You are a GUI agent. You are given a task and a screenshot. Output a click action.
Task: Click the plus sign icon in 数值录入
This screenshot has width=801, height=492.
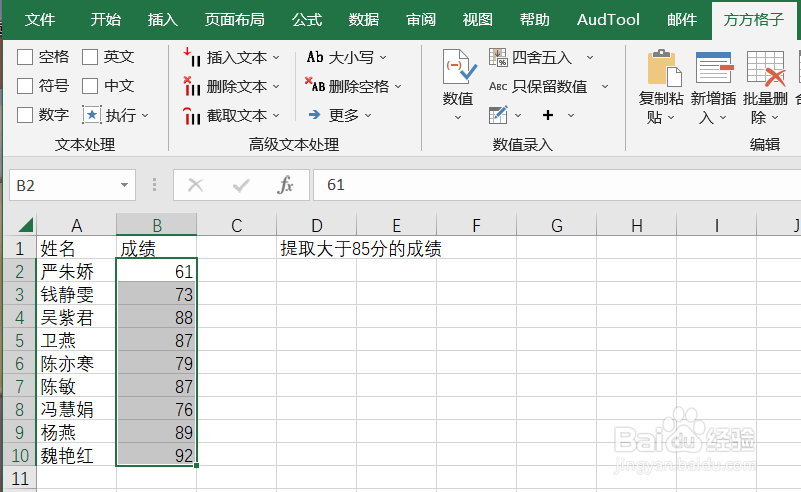[x=548, y=115]
